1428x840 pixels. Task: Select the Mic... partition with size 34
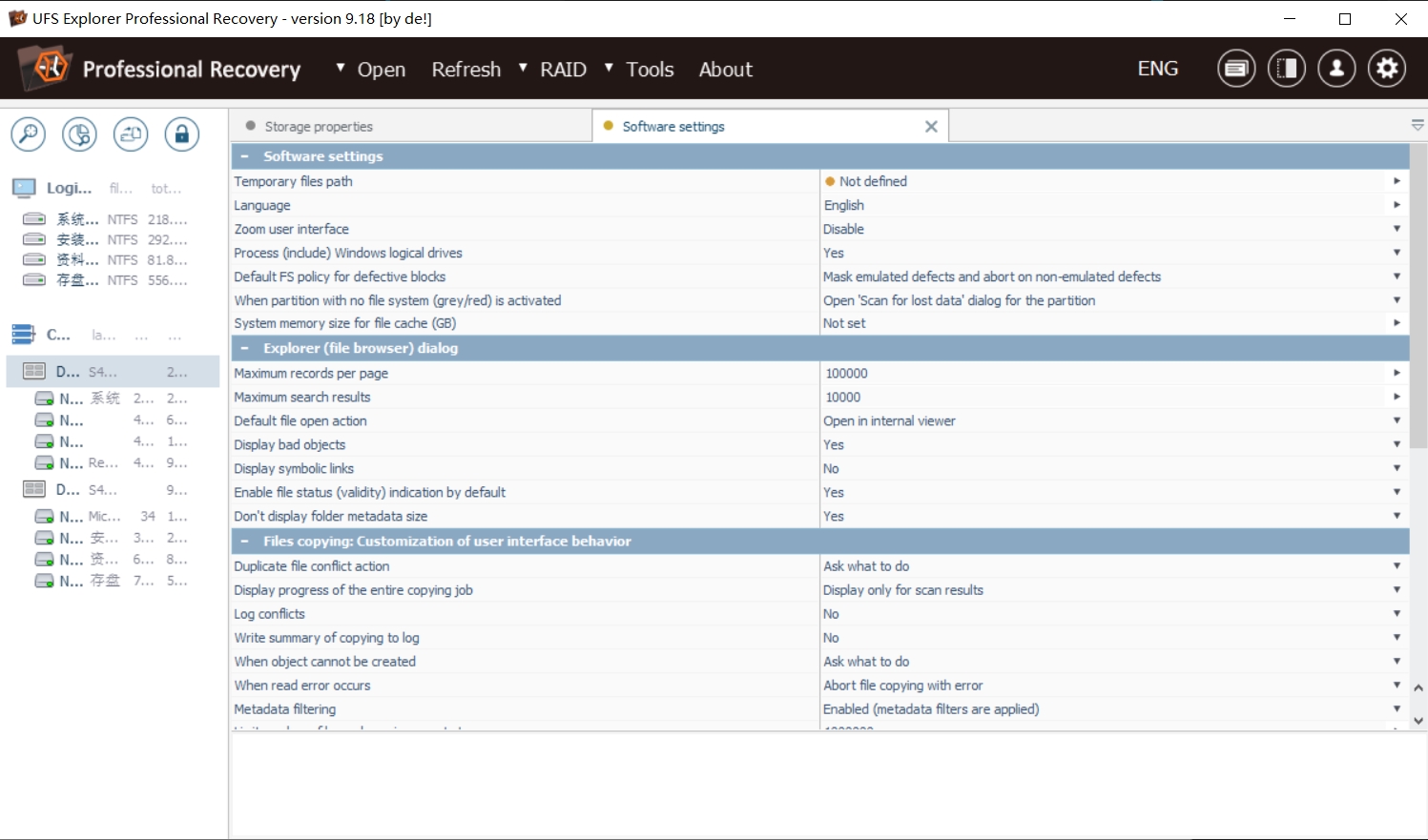tap(112, 516)
